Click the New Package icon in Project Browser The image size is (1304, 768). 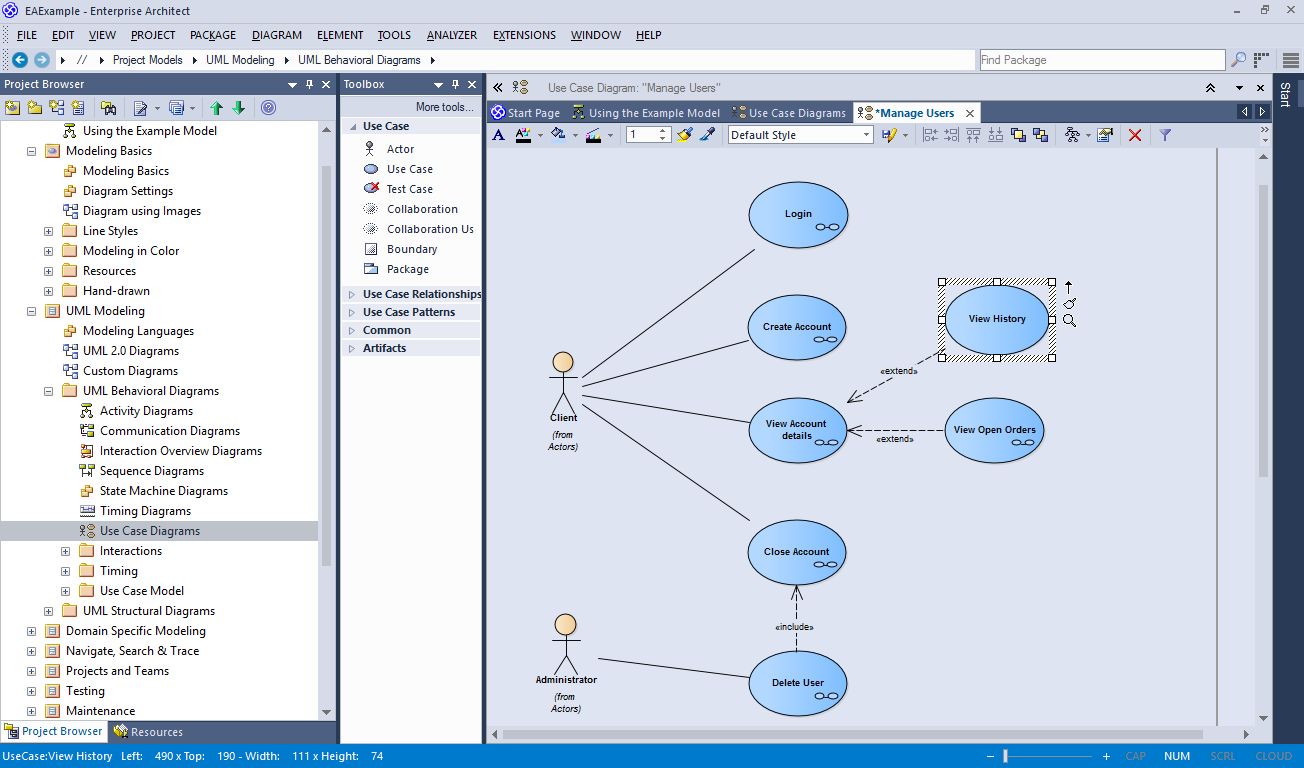click(35, 107)
